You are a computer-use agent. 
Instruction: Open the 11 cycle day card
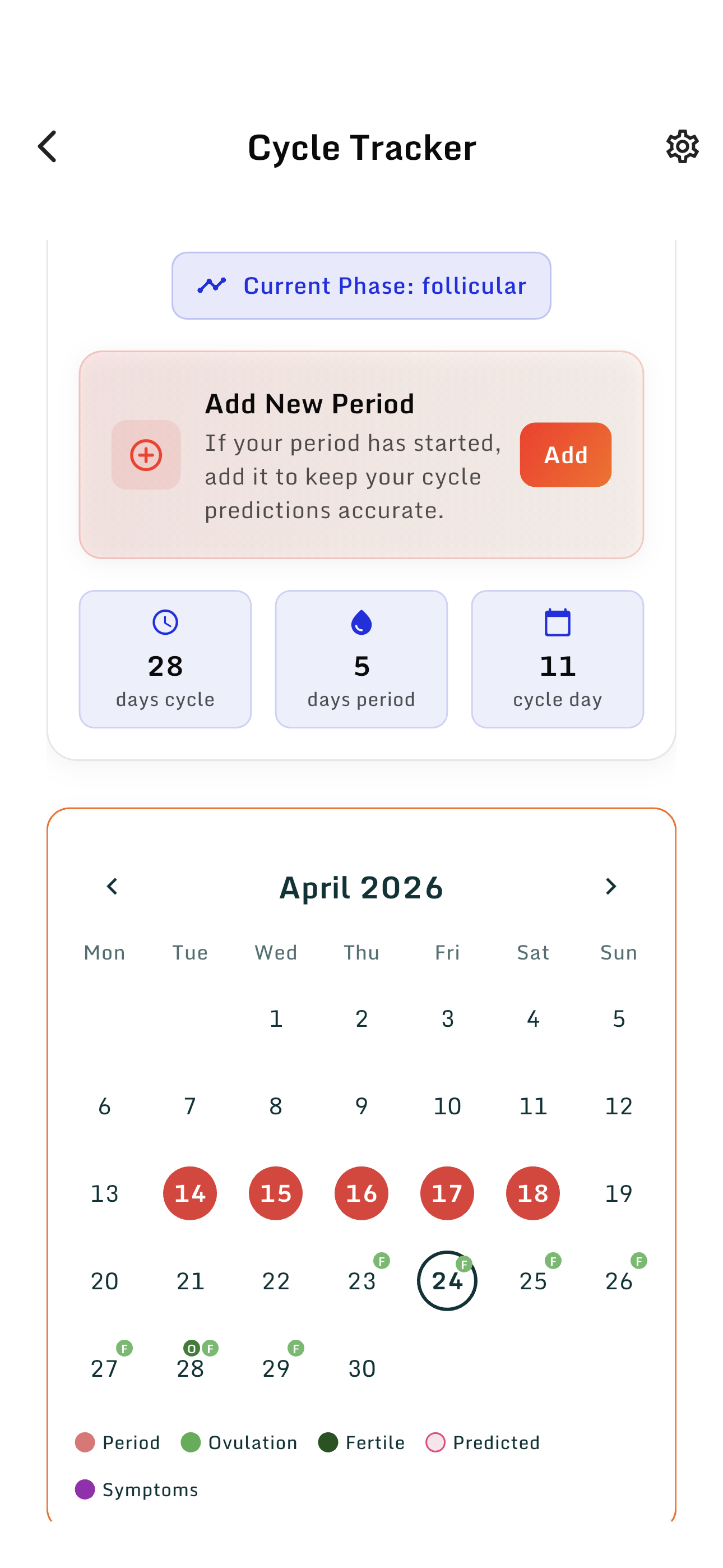[x=558, y=658]
